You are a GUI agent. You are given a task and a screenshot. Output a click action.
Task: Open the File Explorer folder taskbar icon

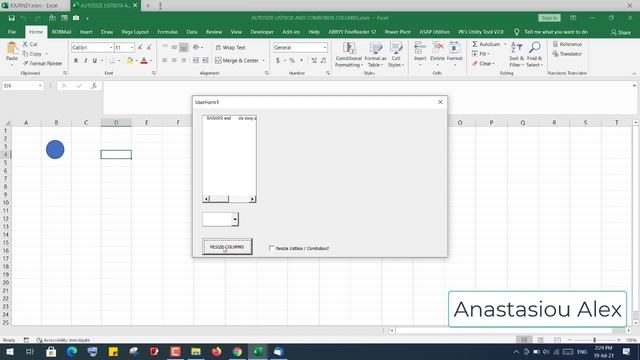(196, 351)
